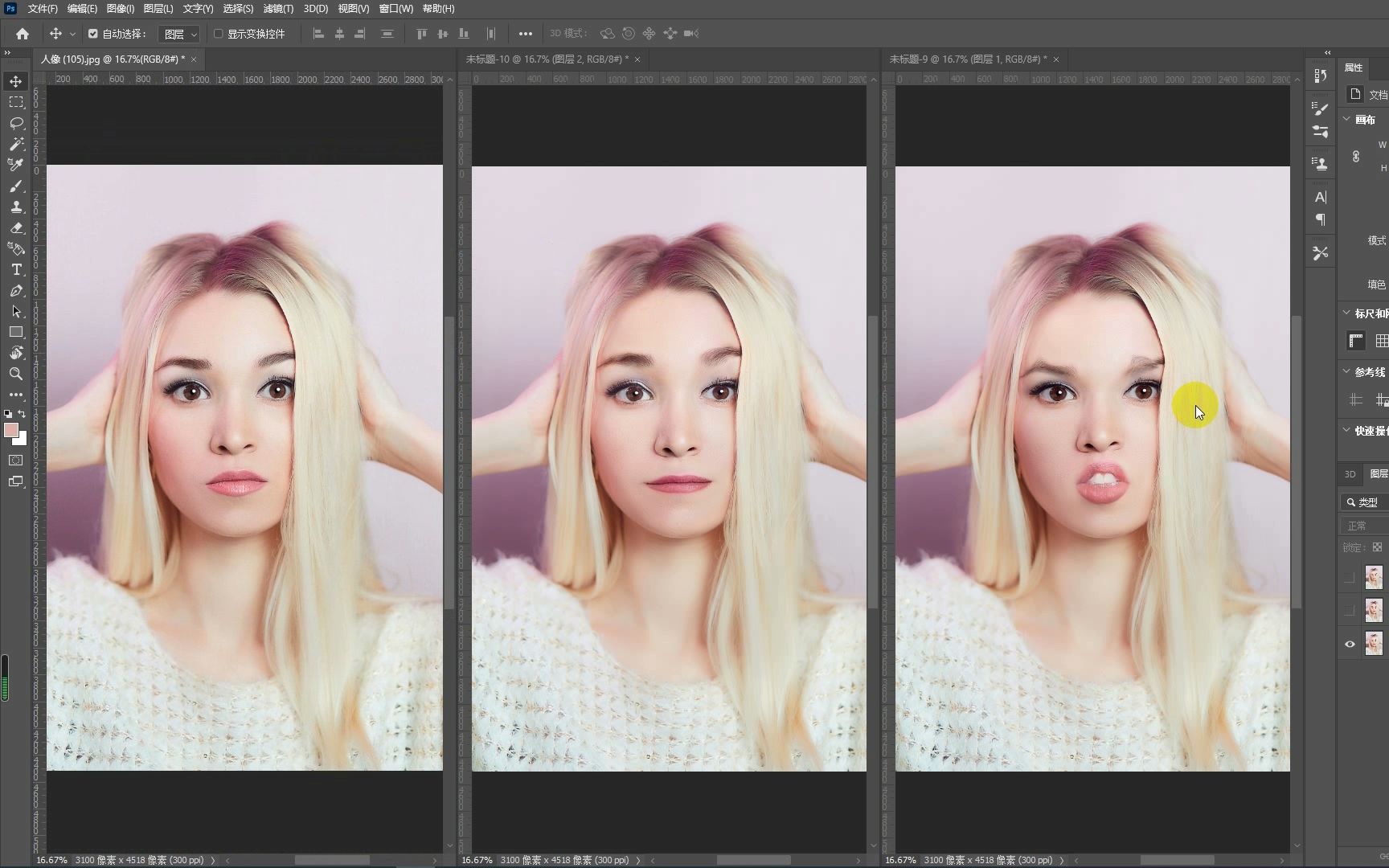Select the Brush tool
The image size is (1389, 868).
coord(15,186)
